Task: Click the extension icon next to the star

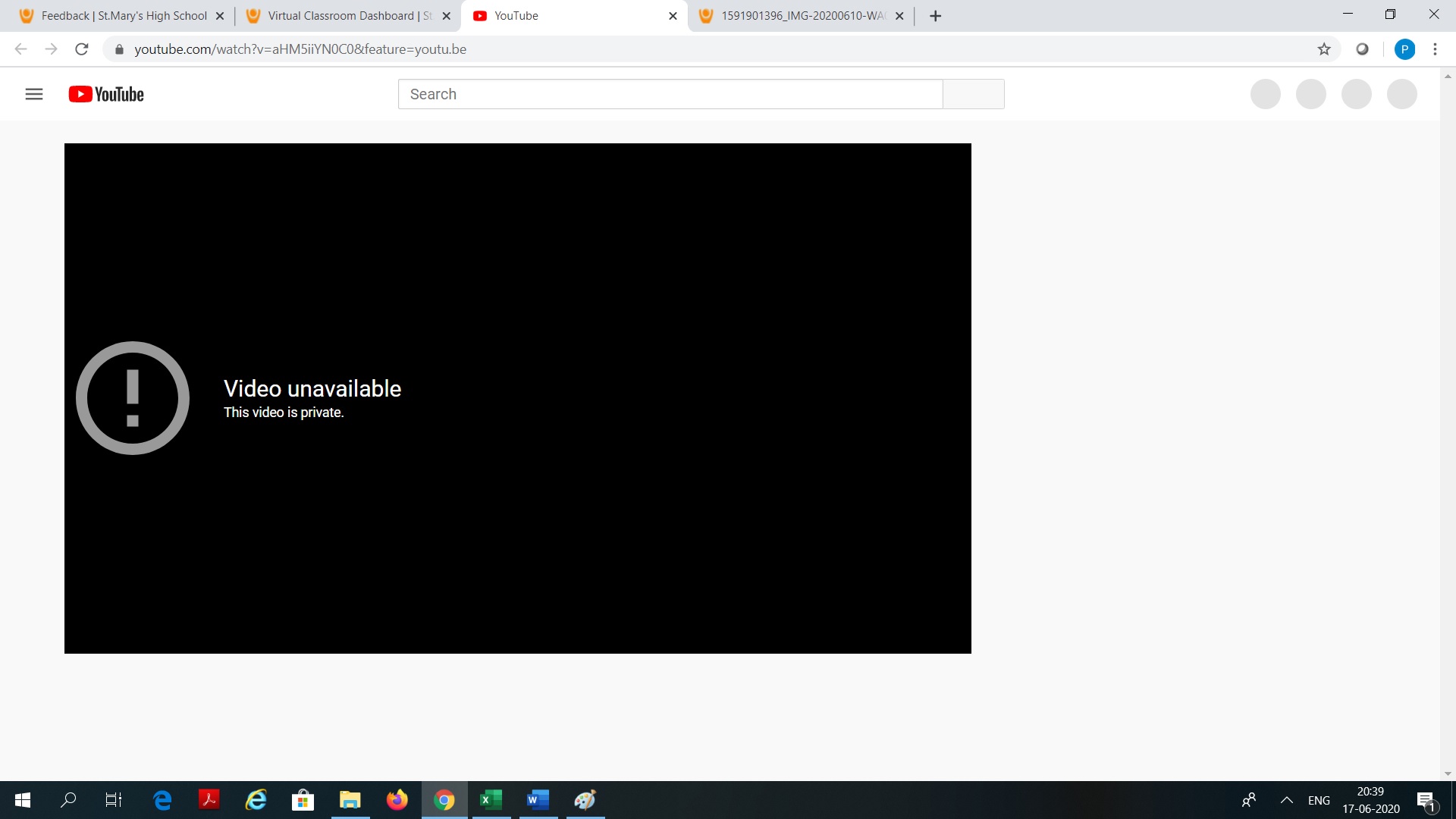Action: point(1363,49)
